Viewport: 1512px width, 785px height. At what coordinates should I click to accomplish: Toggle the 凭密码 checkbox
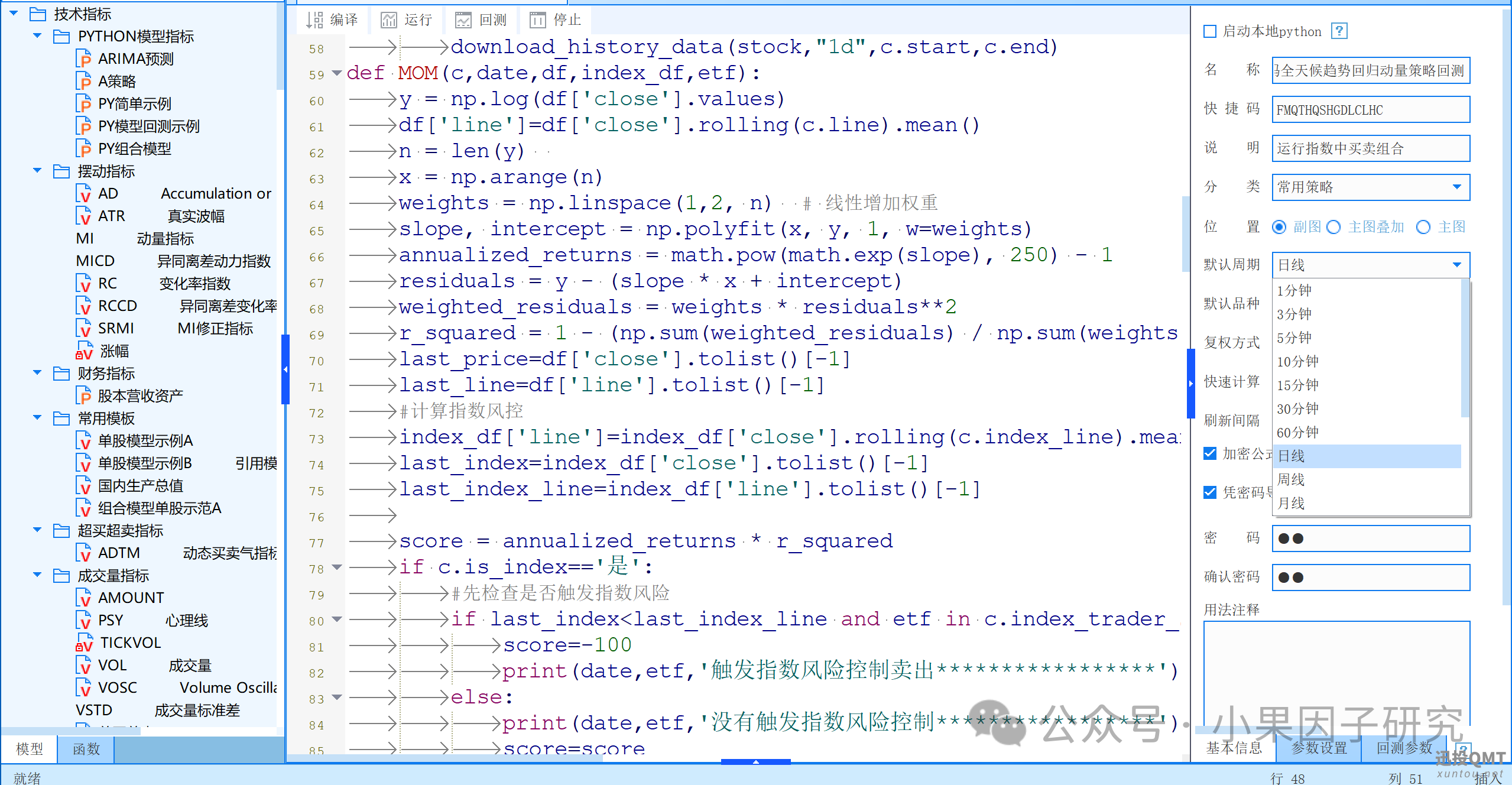[1210, 492]
